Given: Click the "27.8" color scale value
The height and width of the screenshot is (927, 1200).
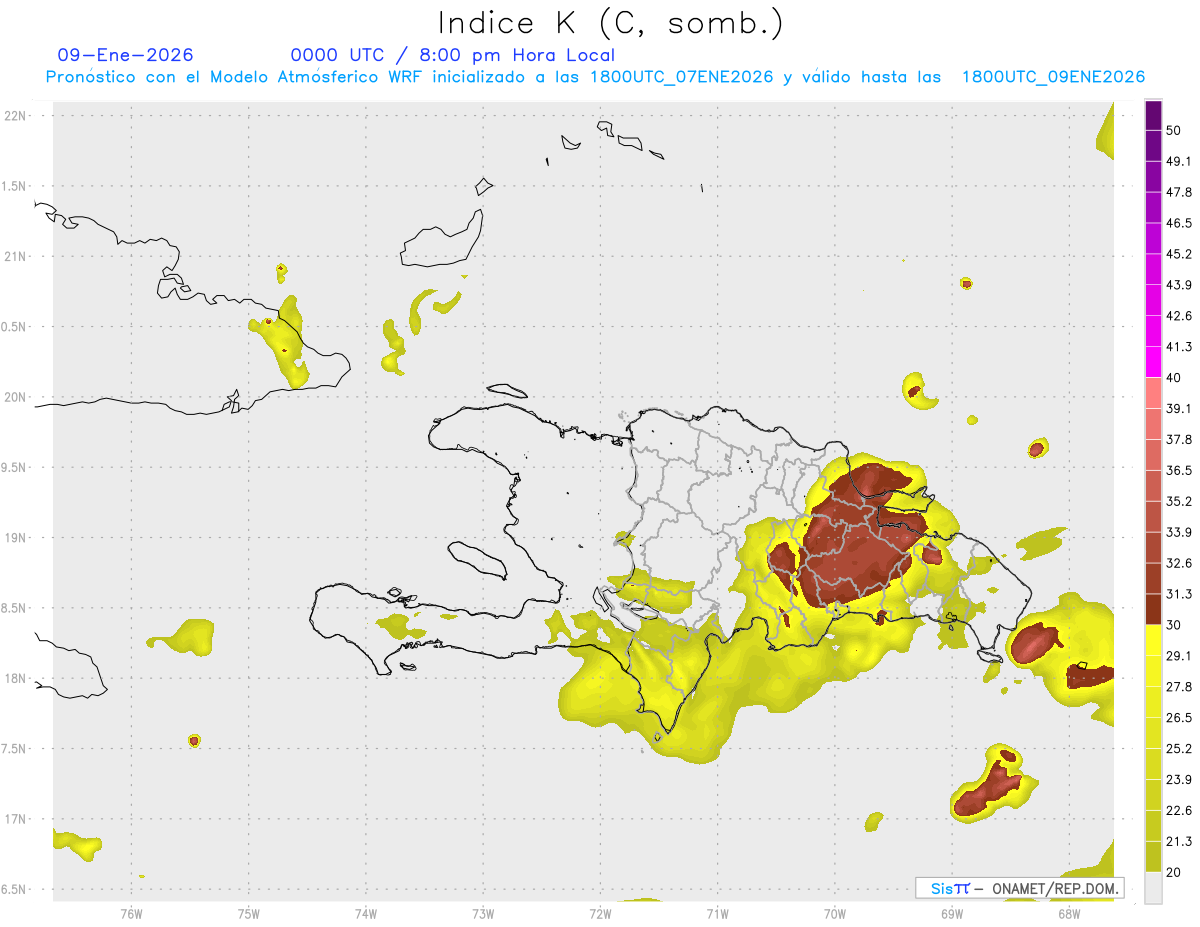Looking at the screenshot, I should pyautogui.click(x=1179, y=687).
